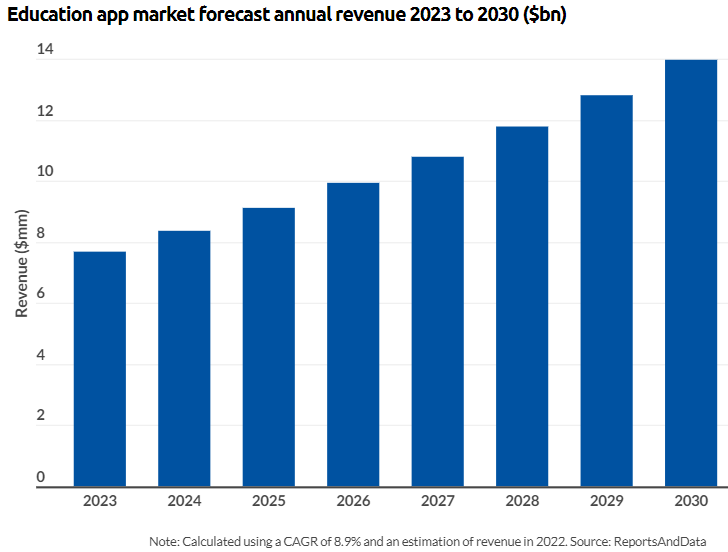
Task: Click the 2029 bar
Action: point(607,291)
